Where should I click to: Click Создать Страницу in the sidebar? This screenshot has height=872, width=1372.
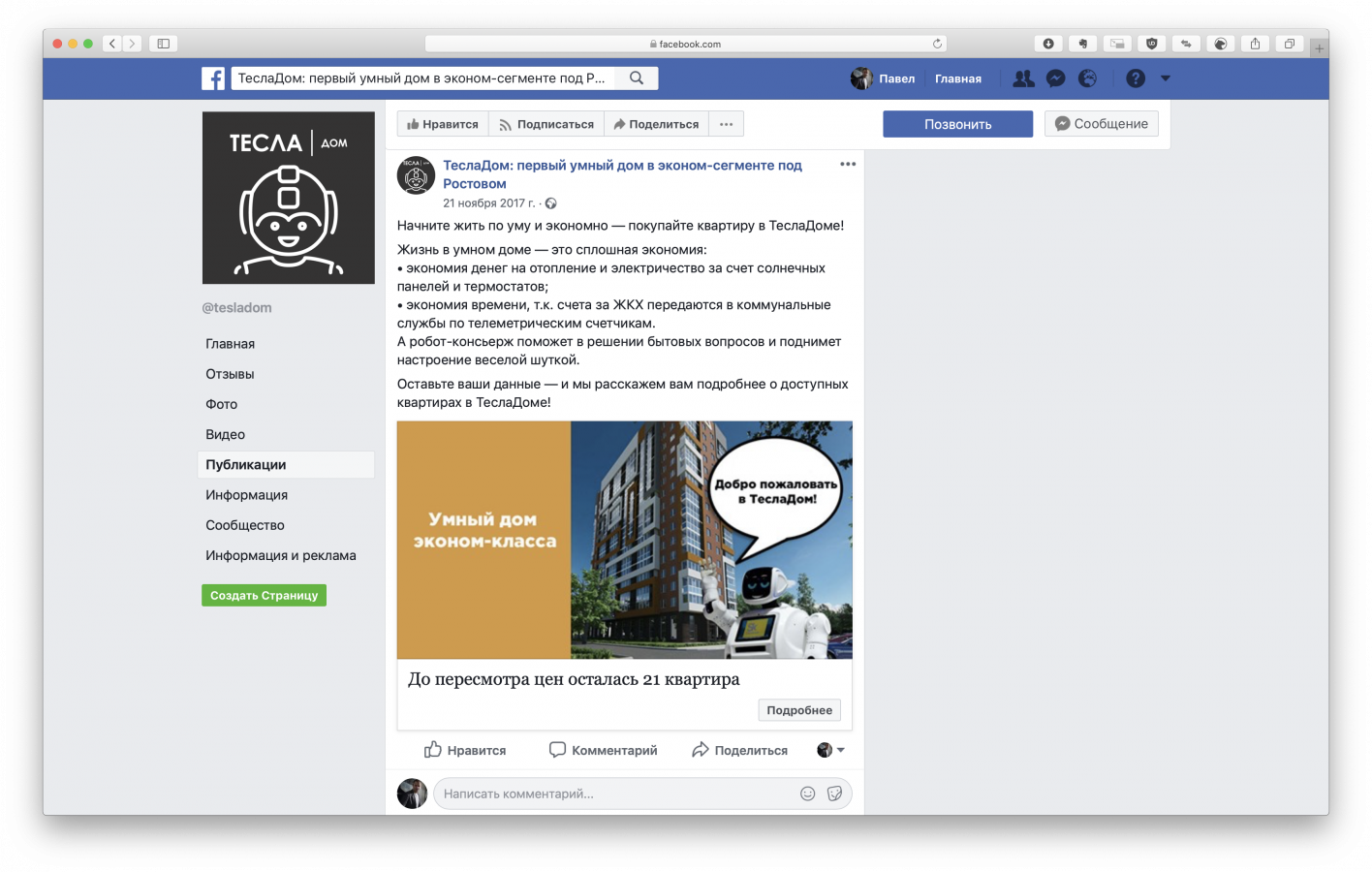coord(264,595)
